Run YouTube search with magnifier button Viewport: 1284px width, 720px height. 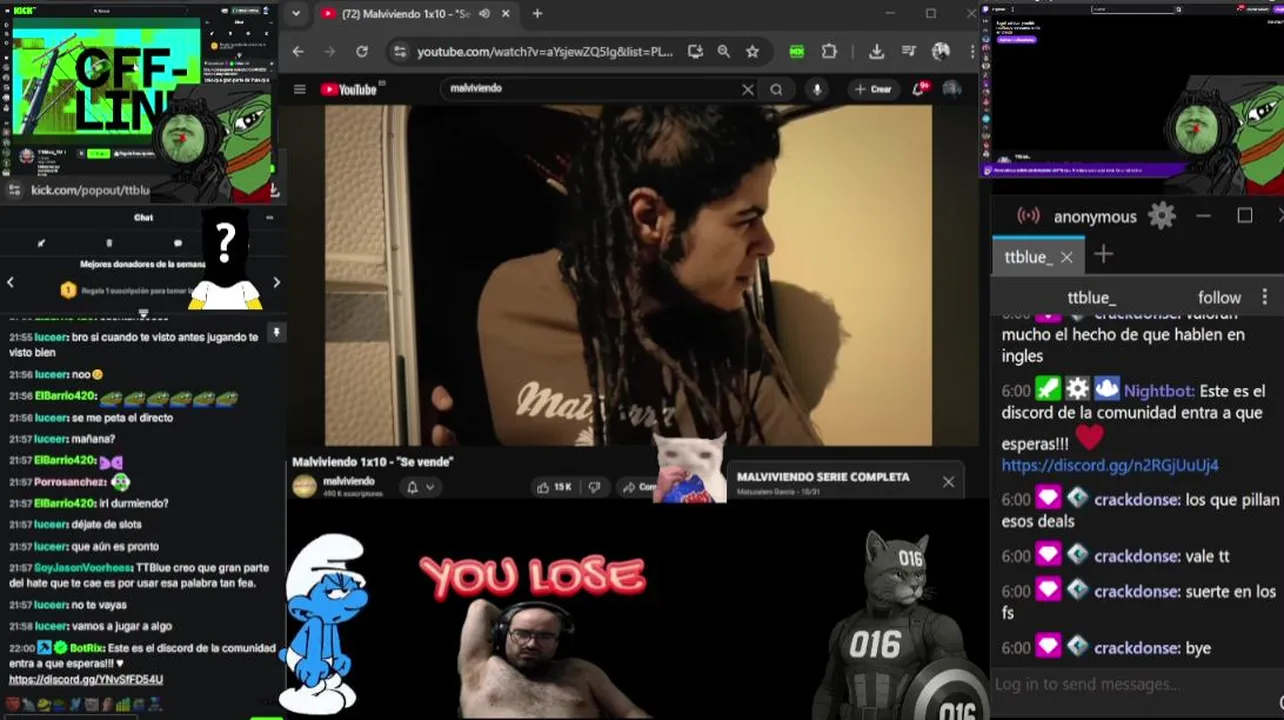[776, 89]
